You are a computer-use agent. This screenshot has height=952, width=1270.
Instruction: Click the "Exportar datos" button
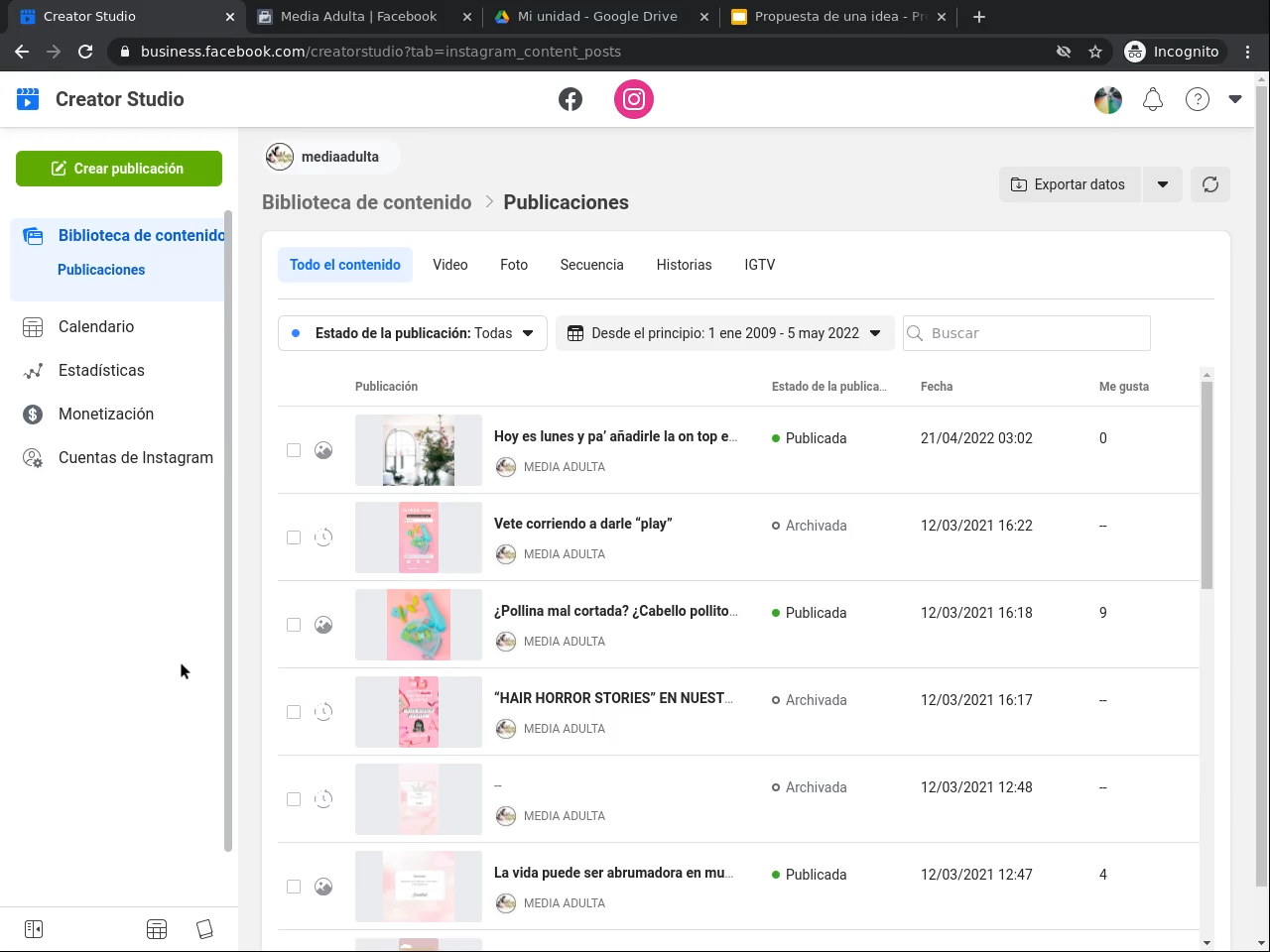click(1070, 184)
